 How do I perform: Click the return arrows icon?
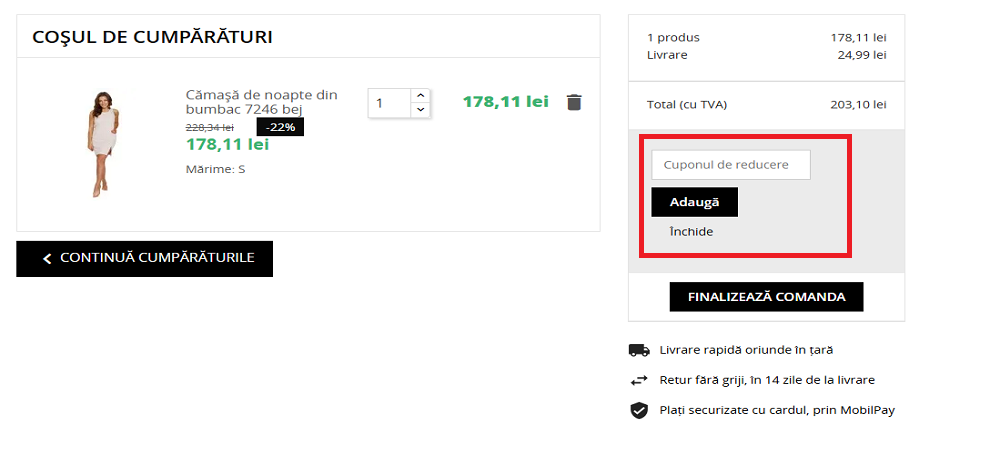click(638, 380)
